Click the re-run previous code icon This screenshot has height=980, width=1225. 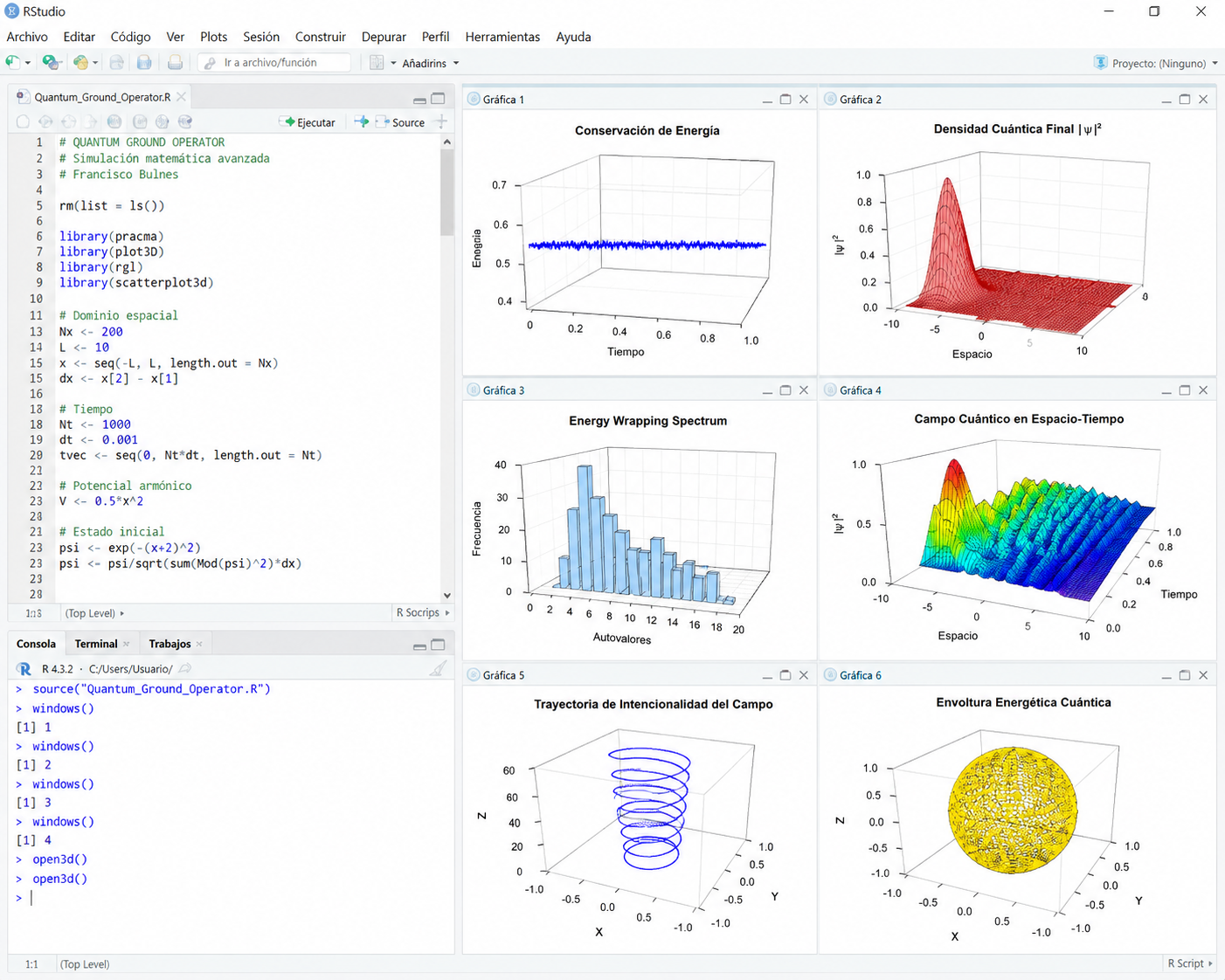(361, 122)
